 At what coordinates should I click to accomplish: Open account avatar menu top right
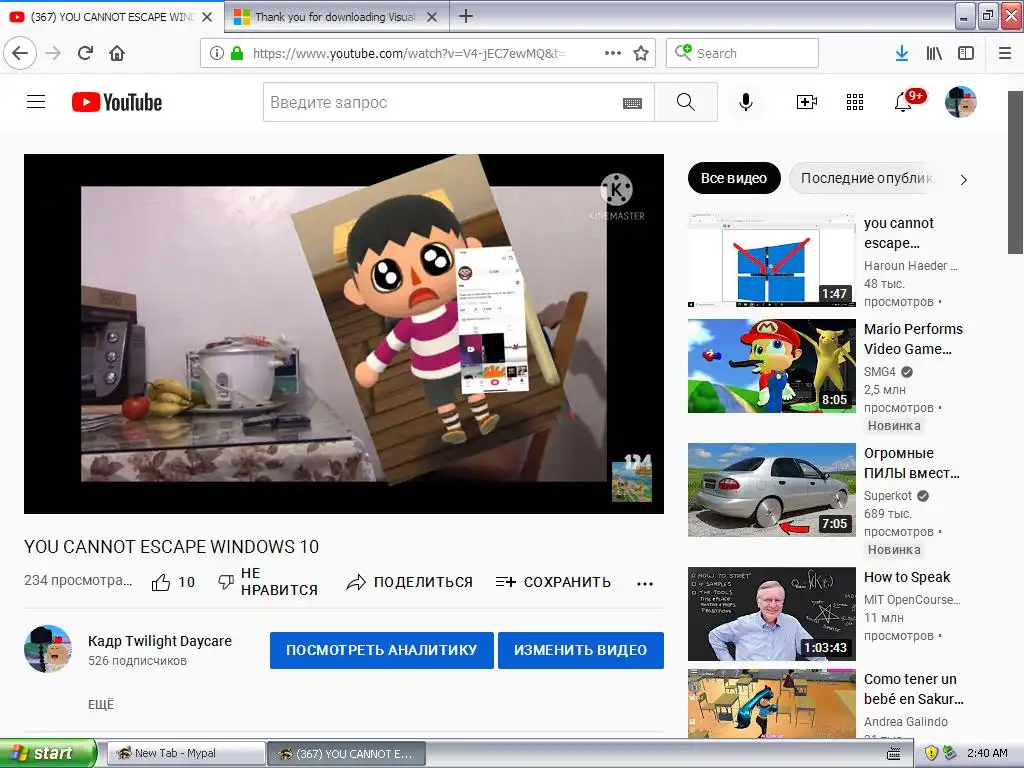pos(961,102)
